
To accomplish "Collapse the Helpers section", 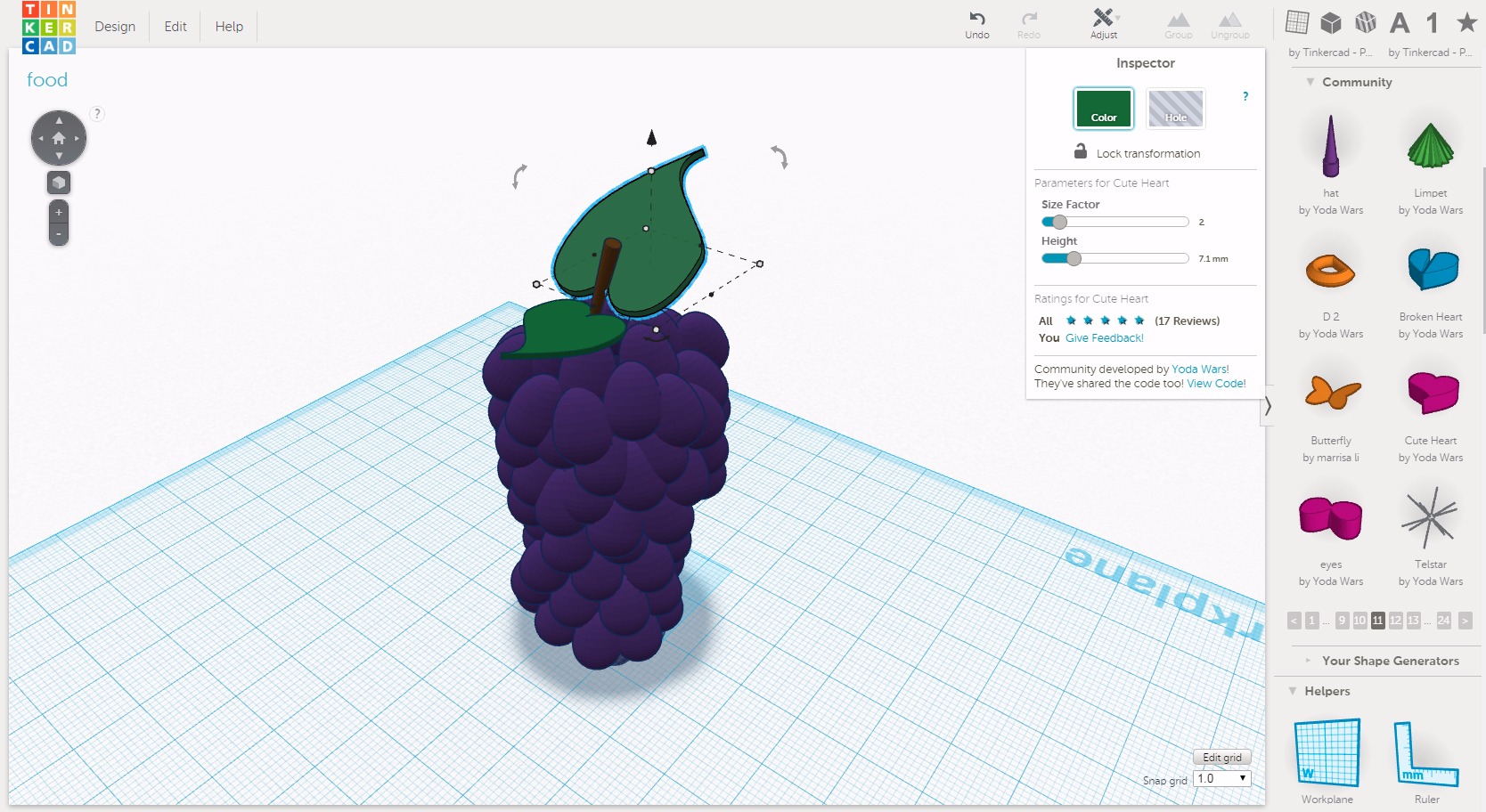I will pyautogui.click(x=1293, y=691).
